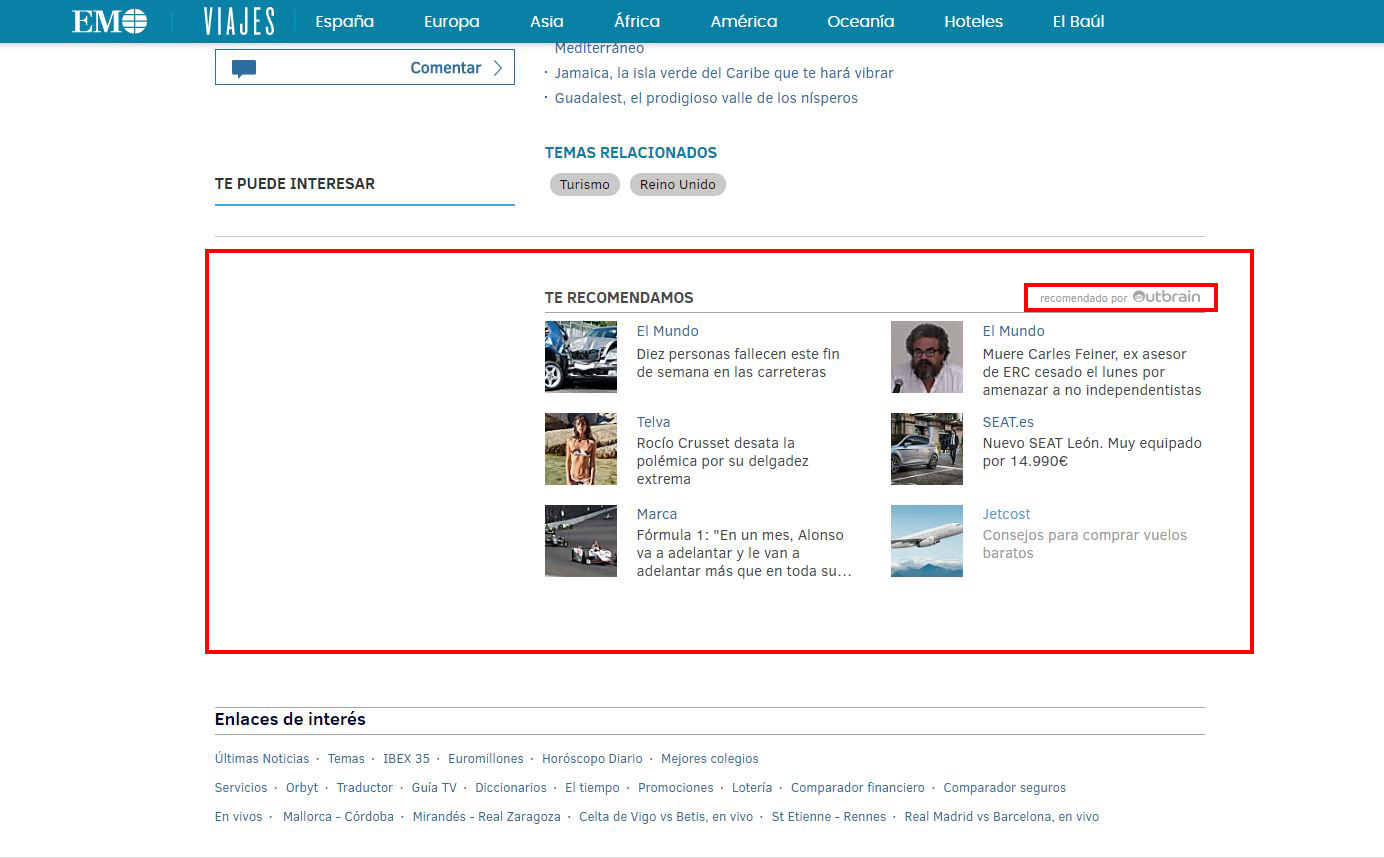Open the El tiempo footer link

[x=592, y=788]
